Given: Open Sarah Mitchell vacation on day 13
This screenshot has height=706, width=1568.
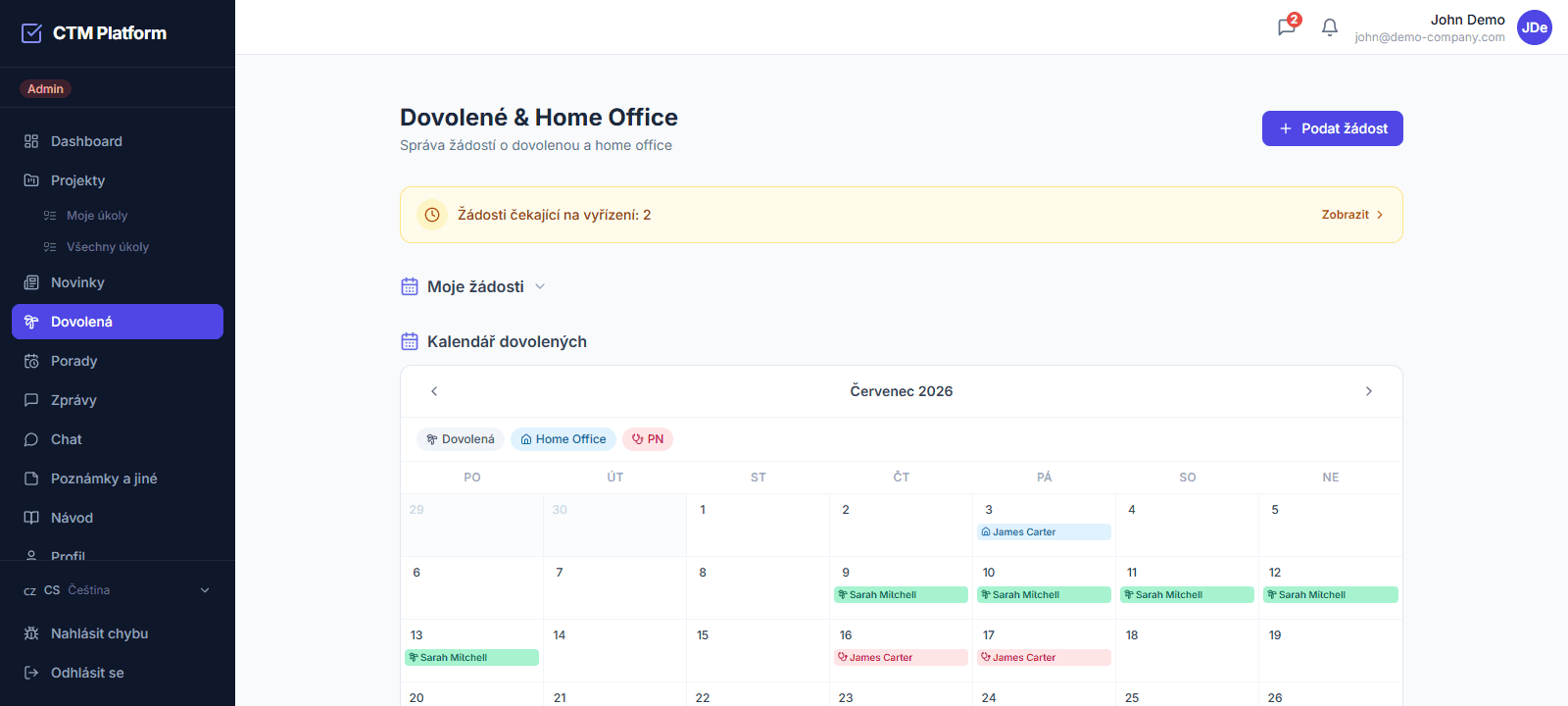Looking at the screenshot, I should click(472, 658).
